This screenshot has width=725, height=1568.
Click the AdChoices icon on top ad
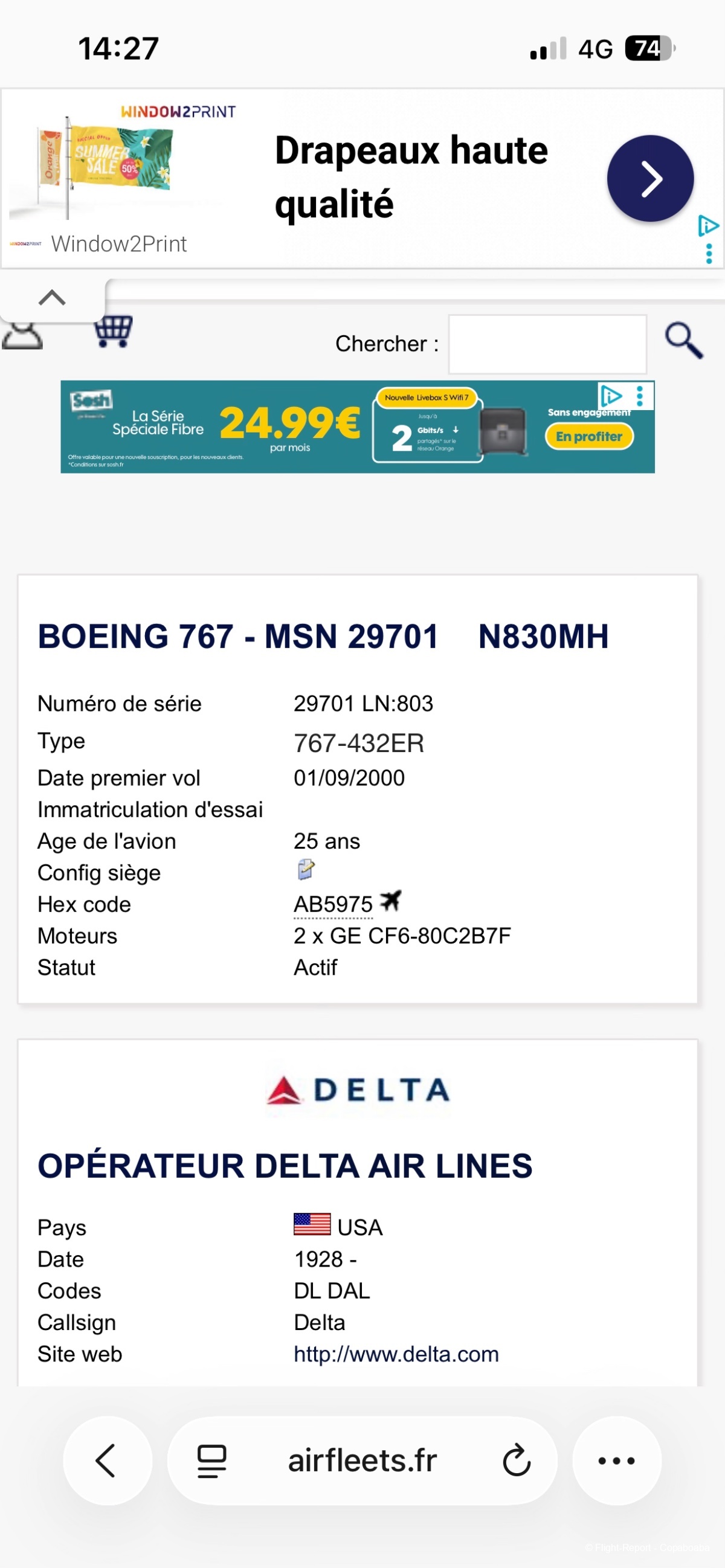point(708,226)
